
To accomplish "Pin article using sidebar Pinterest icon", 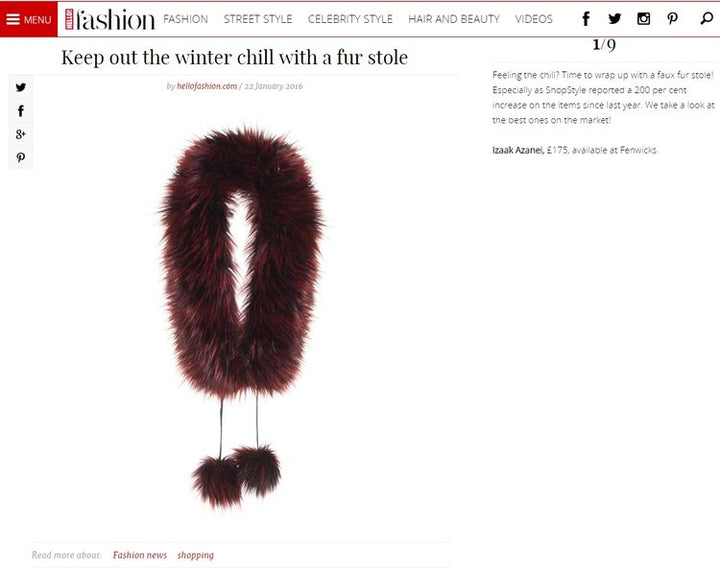I will [21, 157].
